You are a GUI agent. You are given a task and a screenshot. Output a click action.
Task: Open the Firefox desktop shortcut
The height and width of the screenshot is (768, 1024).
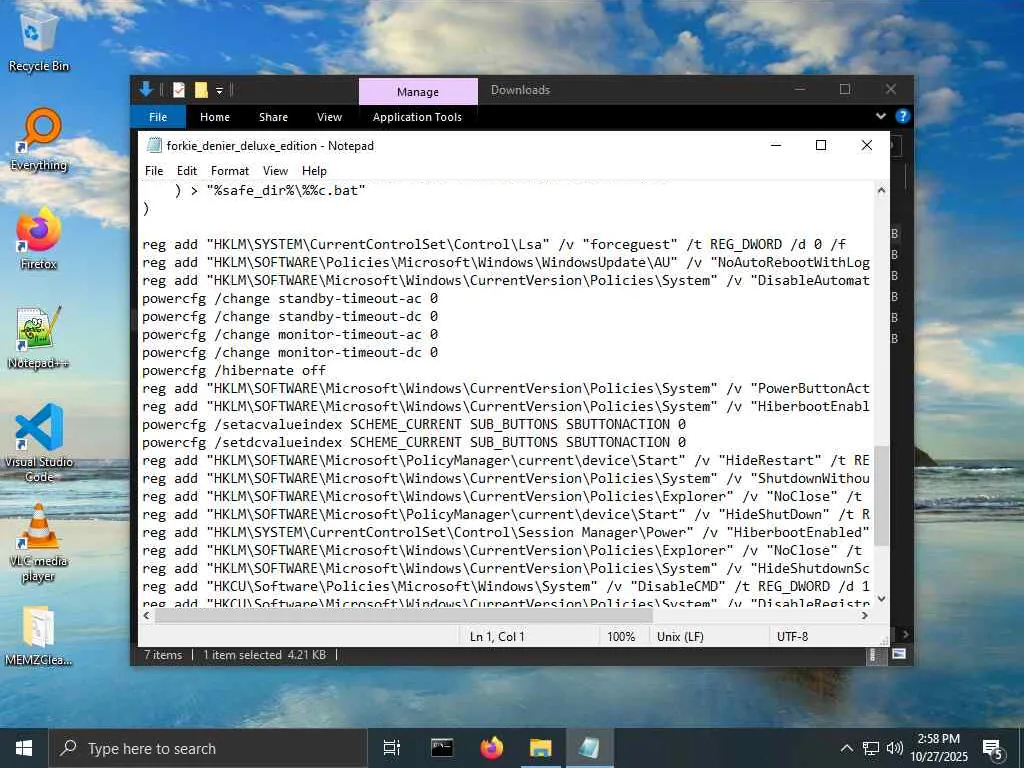[x=38, y=239]
